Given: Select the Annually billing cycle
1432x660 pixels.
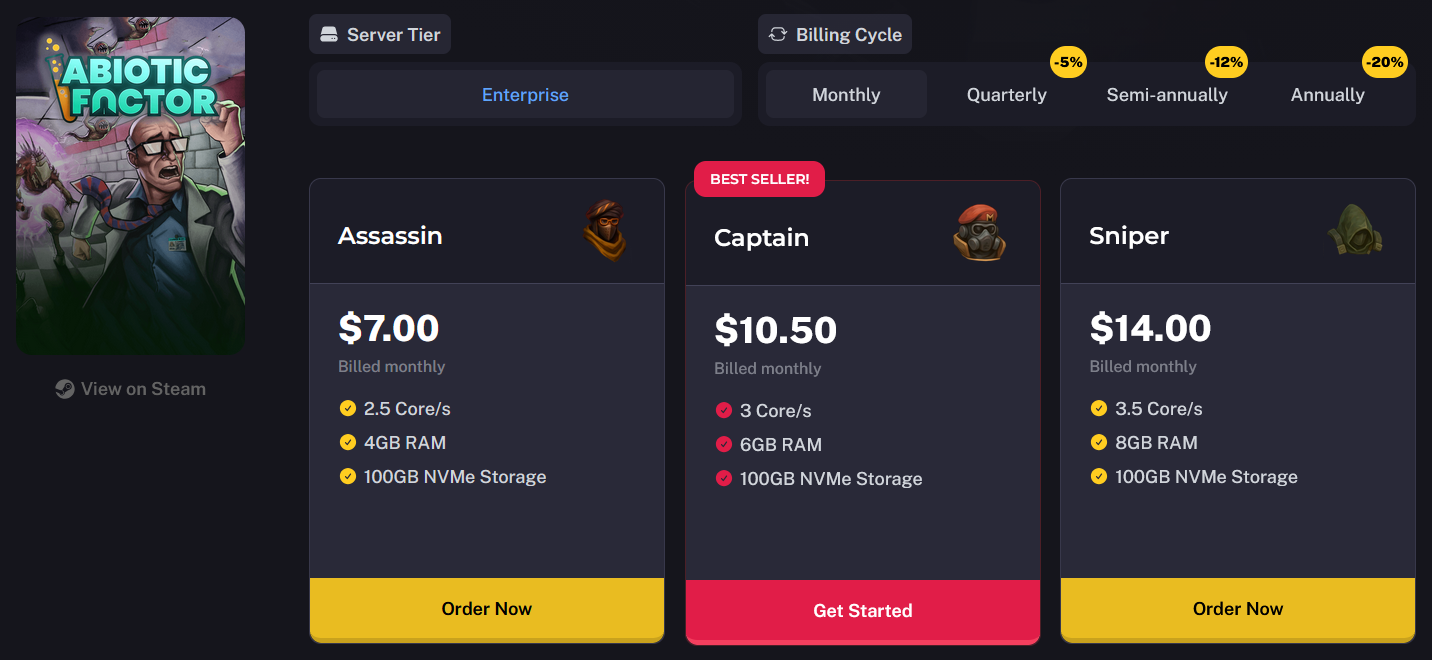Looking at the screenshot, I should (x=1328, y=95).
